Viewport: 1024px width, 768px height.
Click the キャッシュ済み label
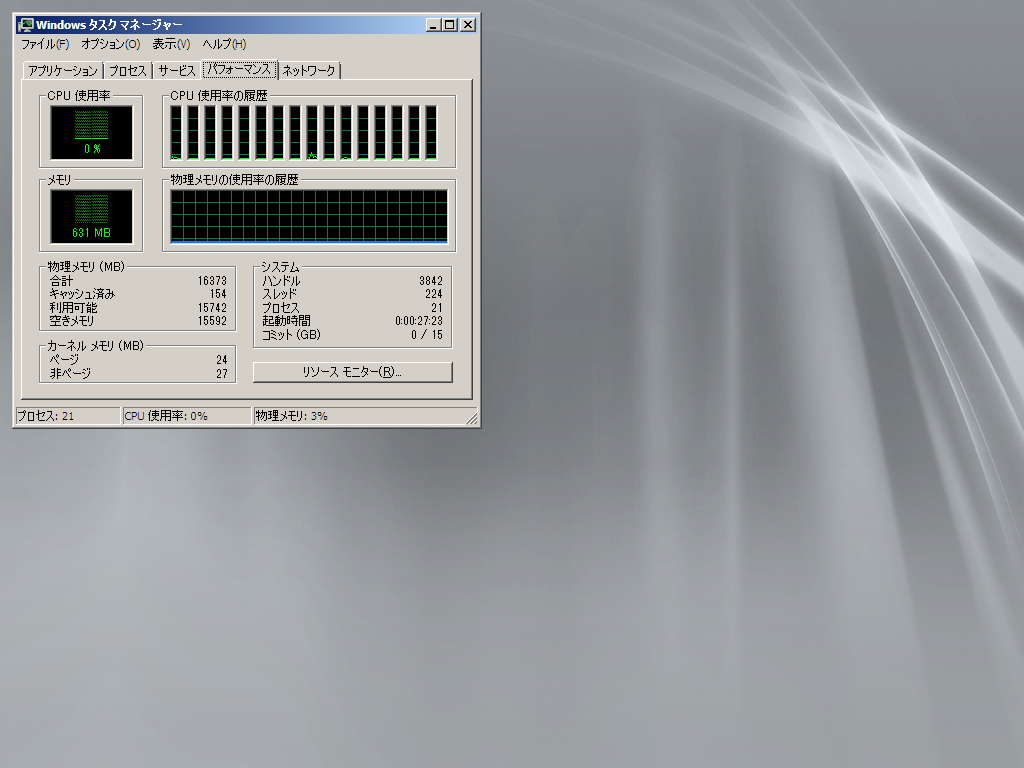tap(82, 294)
